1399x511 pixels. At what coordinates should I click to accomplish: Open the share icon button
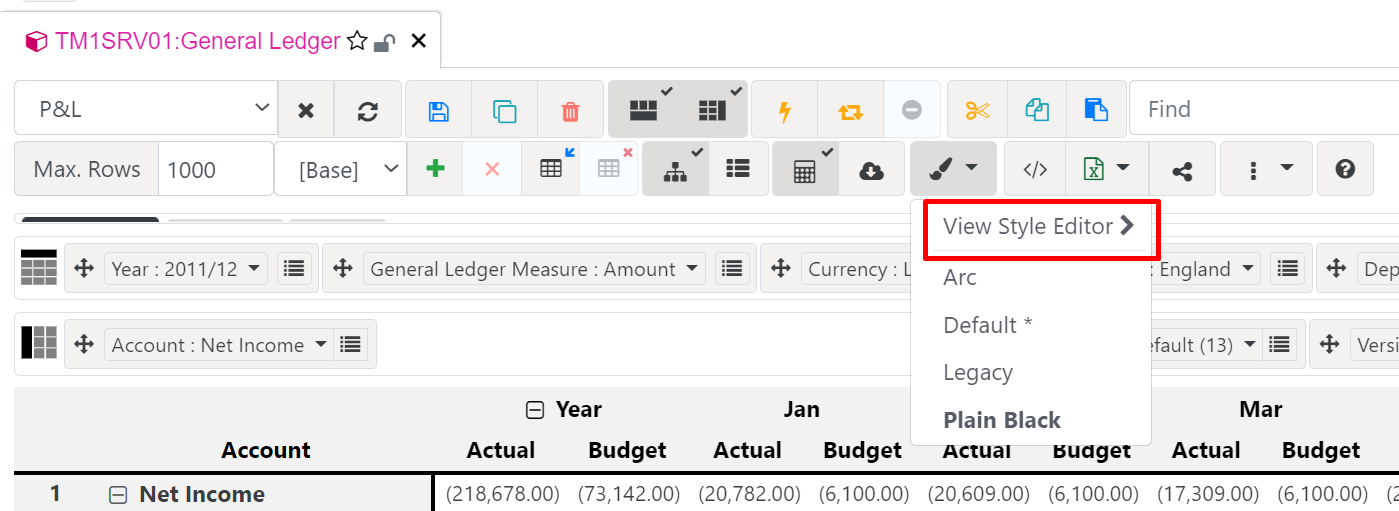(1182, 170)
